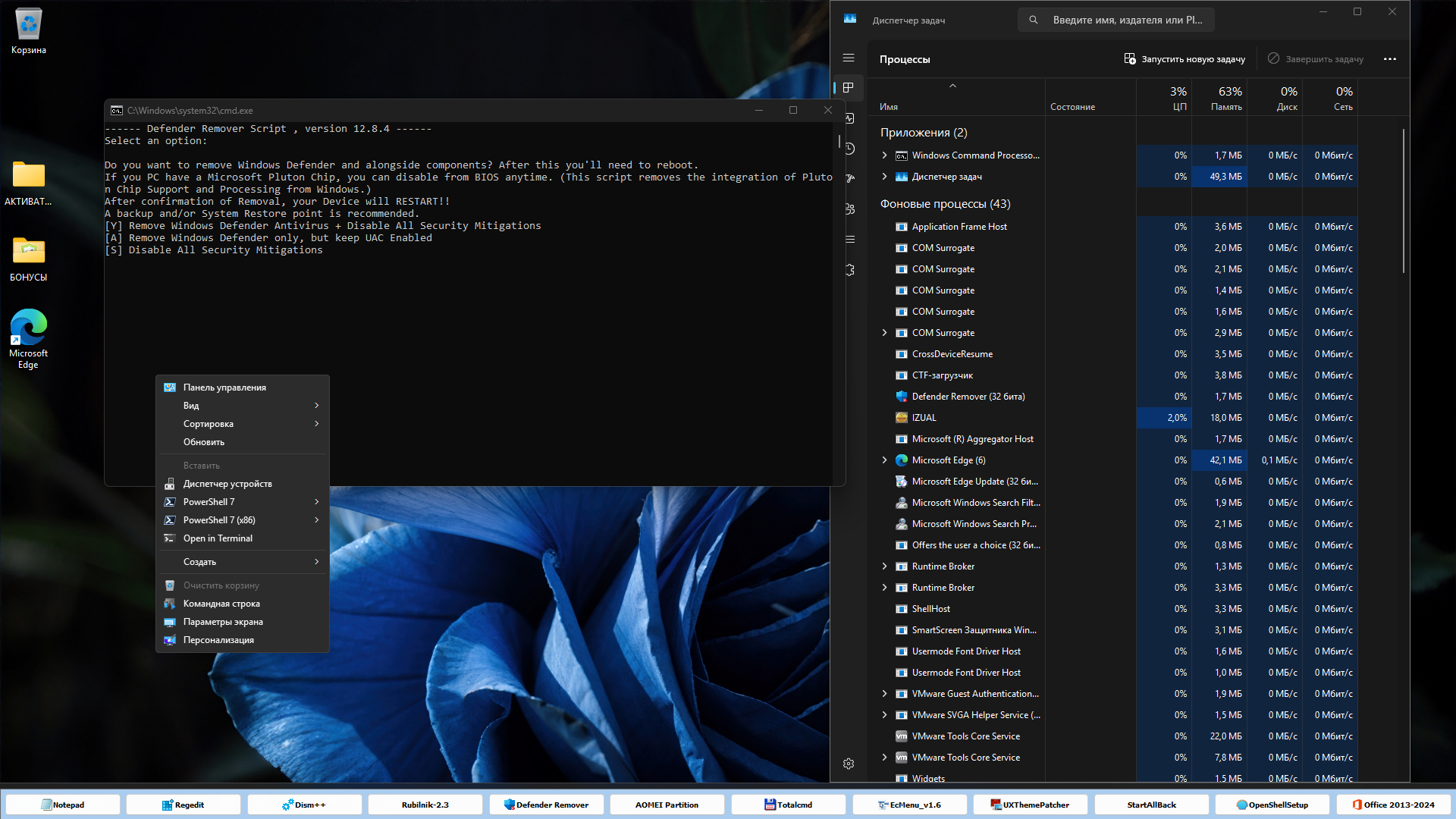This screenshot has height=819, width=1456.
Task: Click Диспетчер устройств in context menu
Action: coord(242,484)
